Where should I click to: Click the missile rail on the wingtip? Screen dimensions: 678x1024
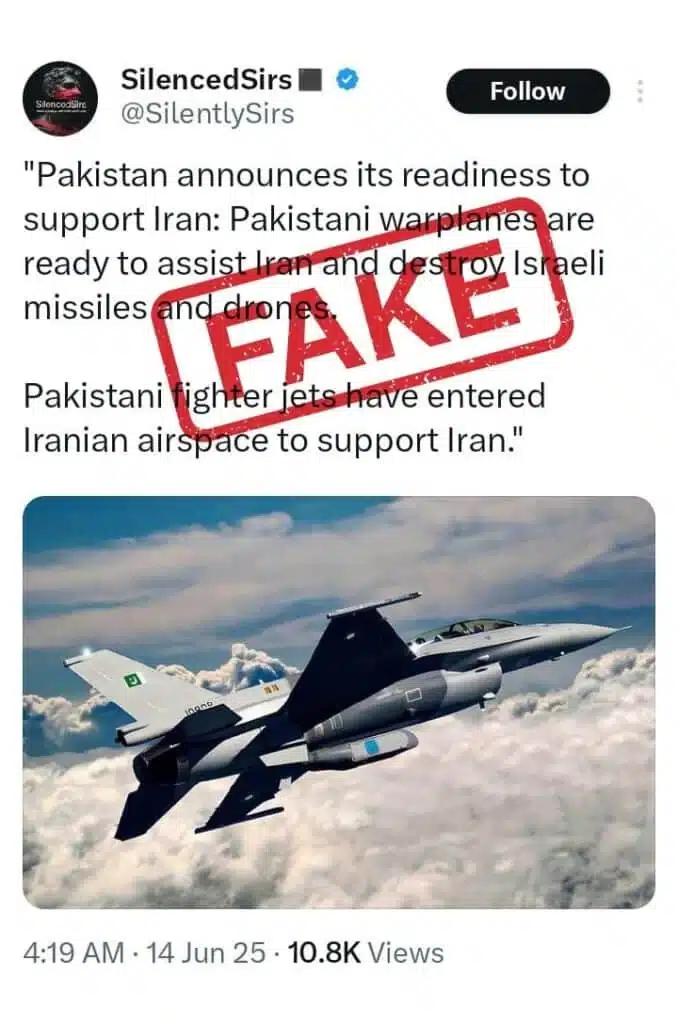pos(374,605)
